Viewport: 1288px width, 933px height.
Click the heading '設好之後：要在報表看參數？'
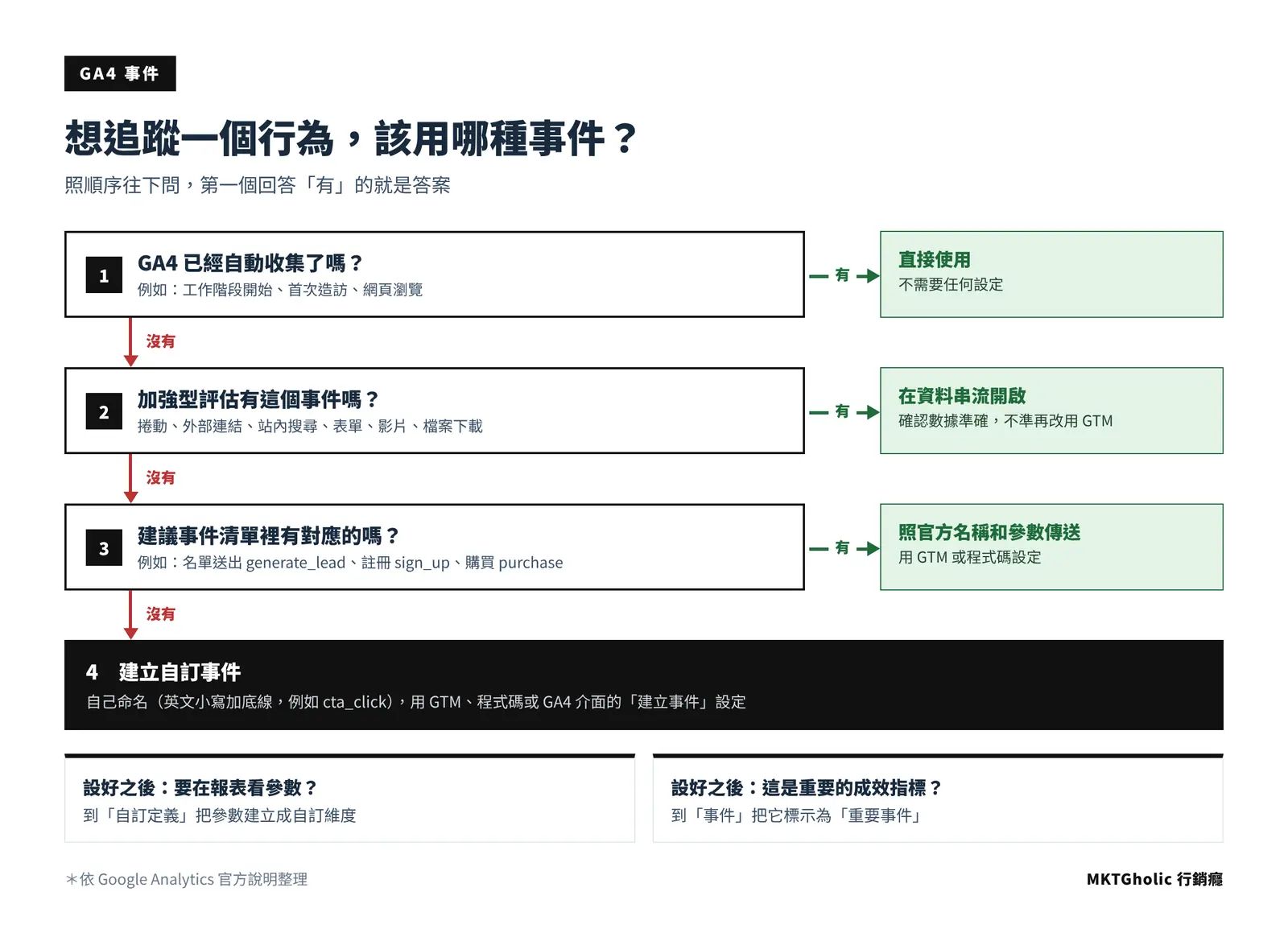pyautogui.click(x=200, y=787)
